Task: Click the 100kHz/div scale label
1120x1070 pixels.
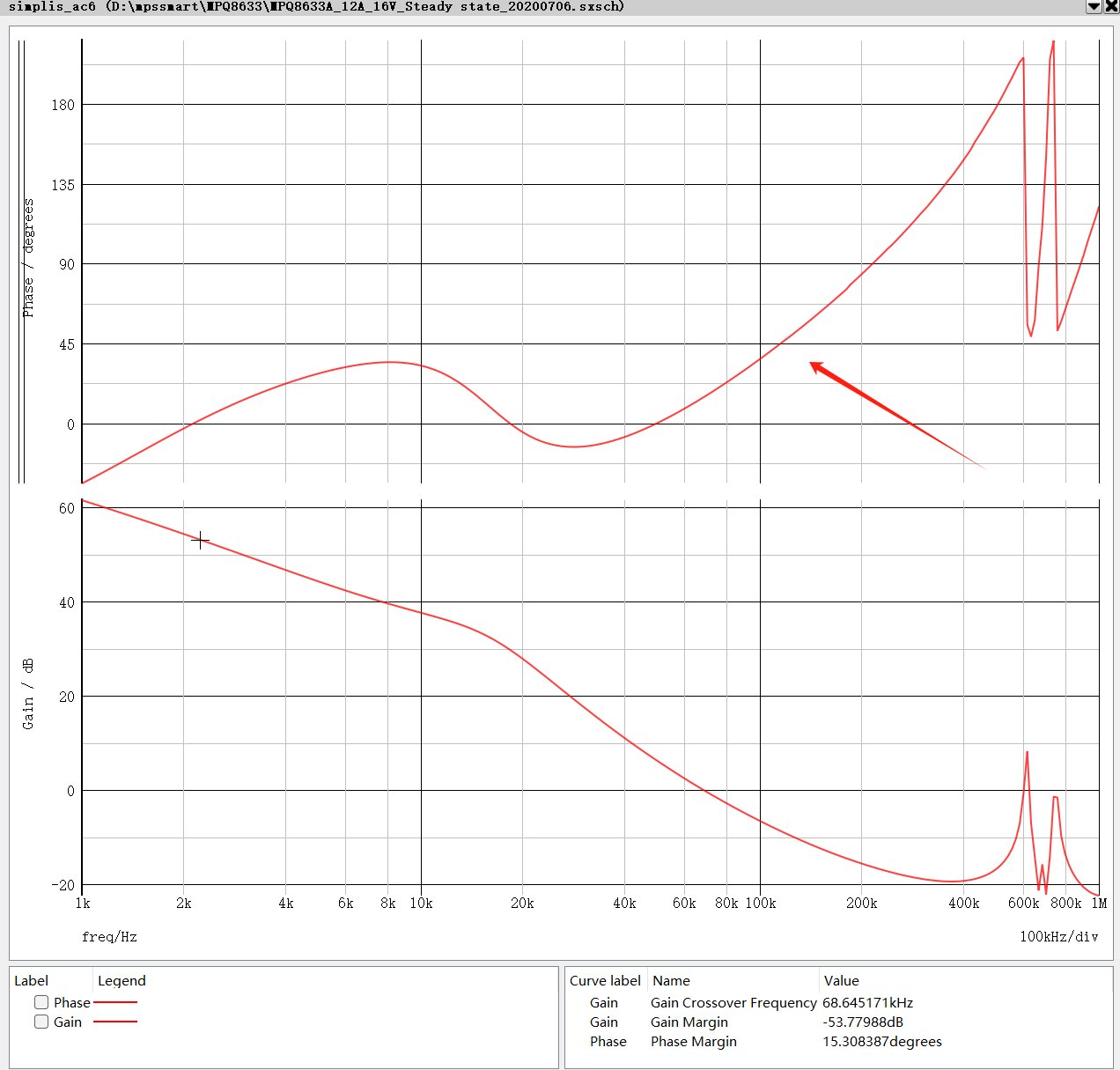Action: click(1059, 937)
